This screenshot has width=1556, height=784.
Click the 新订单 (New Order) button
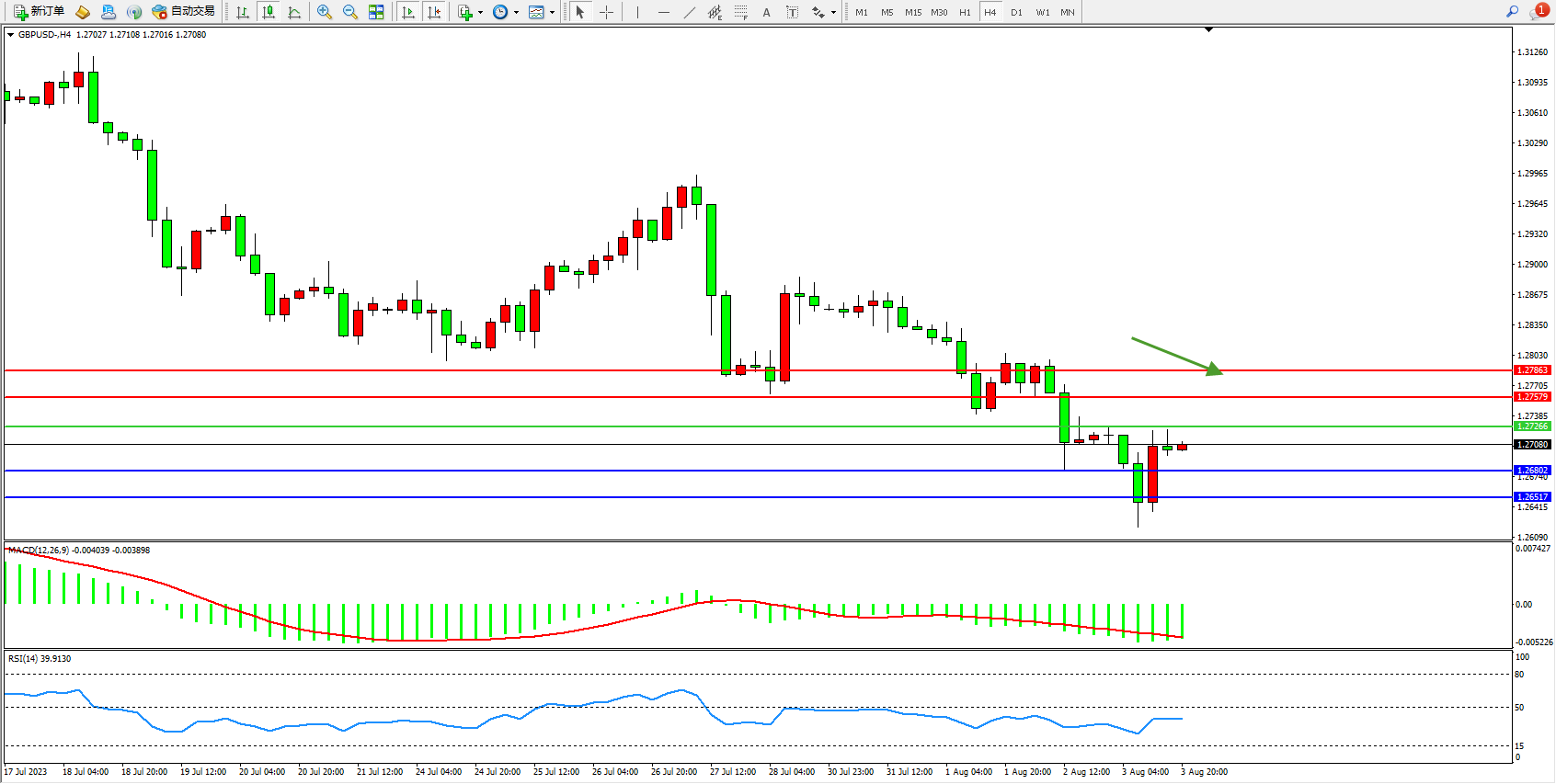39,12
